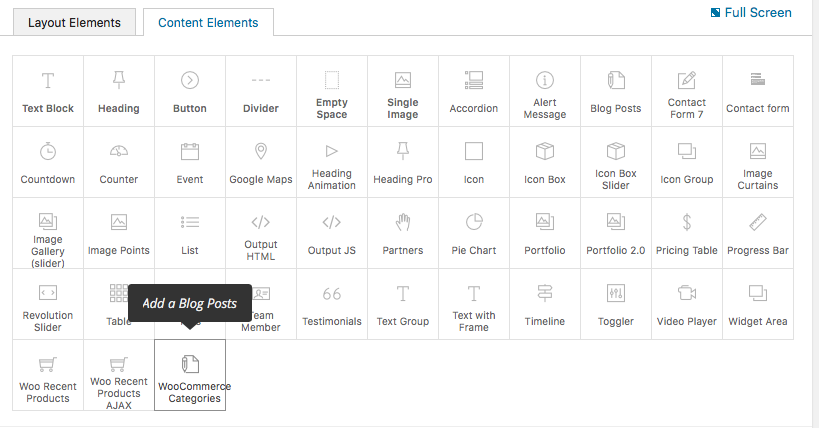Add an Empty Space element
The height and width of the screenshot is (428, 819).
[x=332, y=91]
